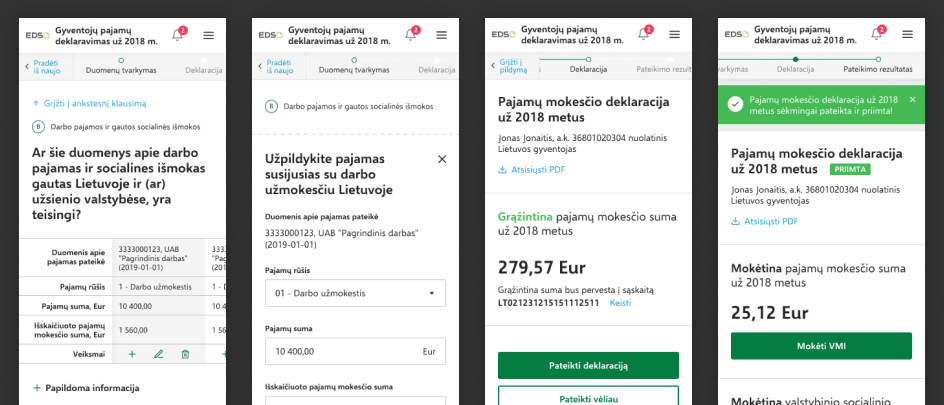Close the 'Užpildykite pajamas' form with the X
The image size is (944, 405).
point(442,159)
